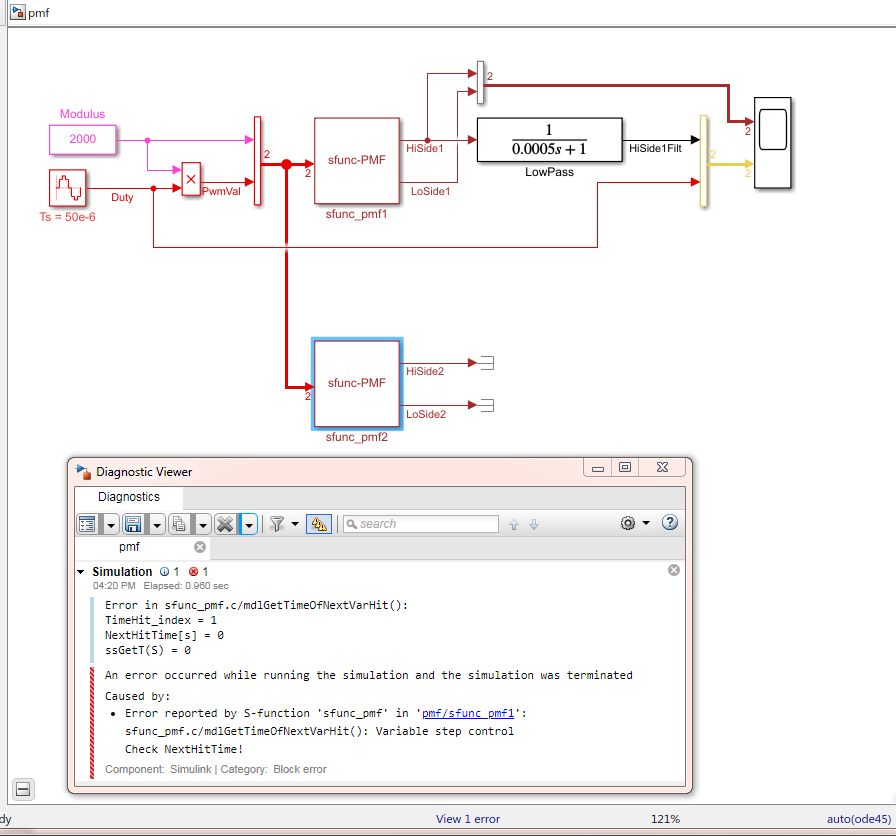
Task: Expand the settings gear dropdown
Action: (646, 523)
